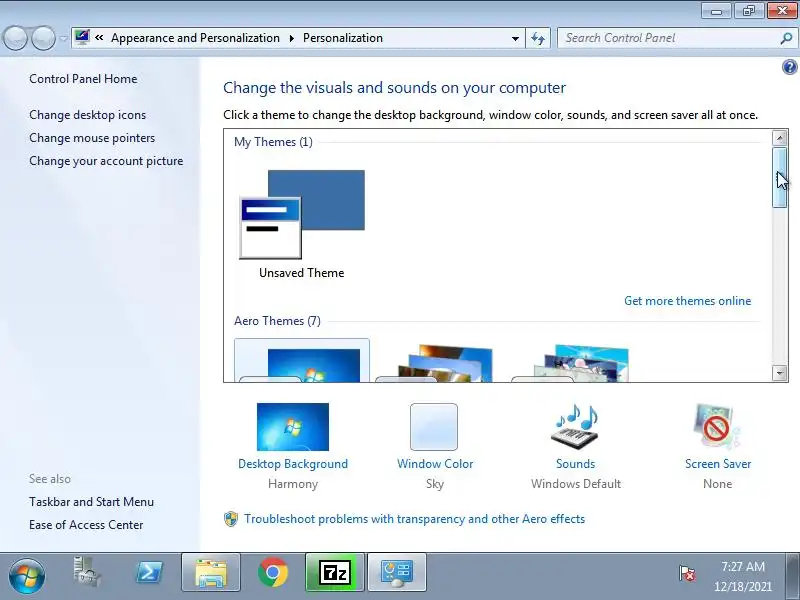This screenshot has width=800, height=600.
Task: Go to Control Panel Home
Action: coord(83,79)
